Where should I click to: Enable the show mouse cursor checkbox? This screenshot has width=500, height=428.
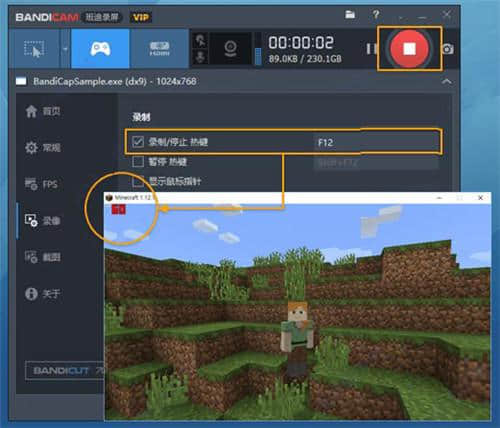coord(138,182)
